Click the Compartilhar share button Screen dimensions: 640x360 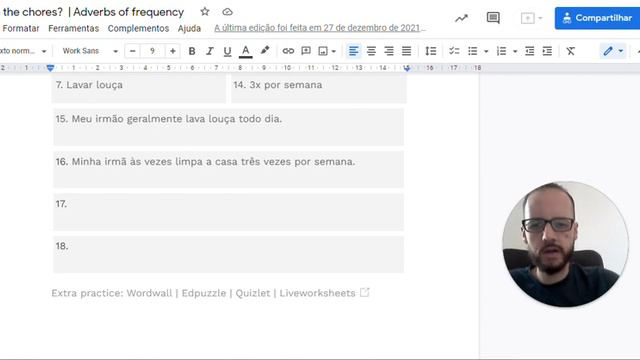tap(597, 18)
